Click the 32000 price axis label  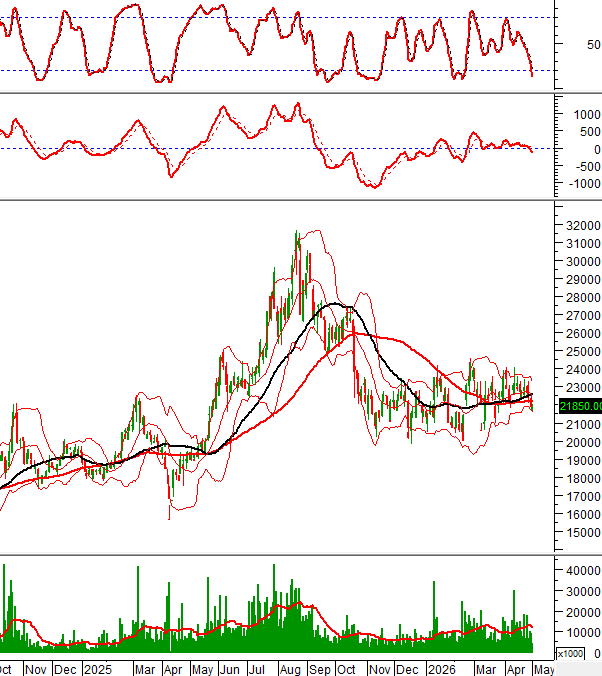coord(583,225)
